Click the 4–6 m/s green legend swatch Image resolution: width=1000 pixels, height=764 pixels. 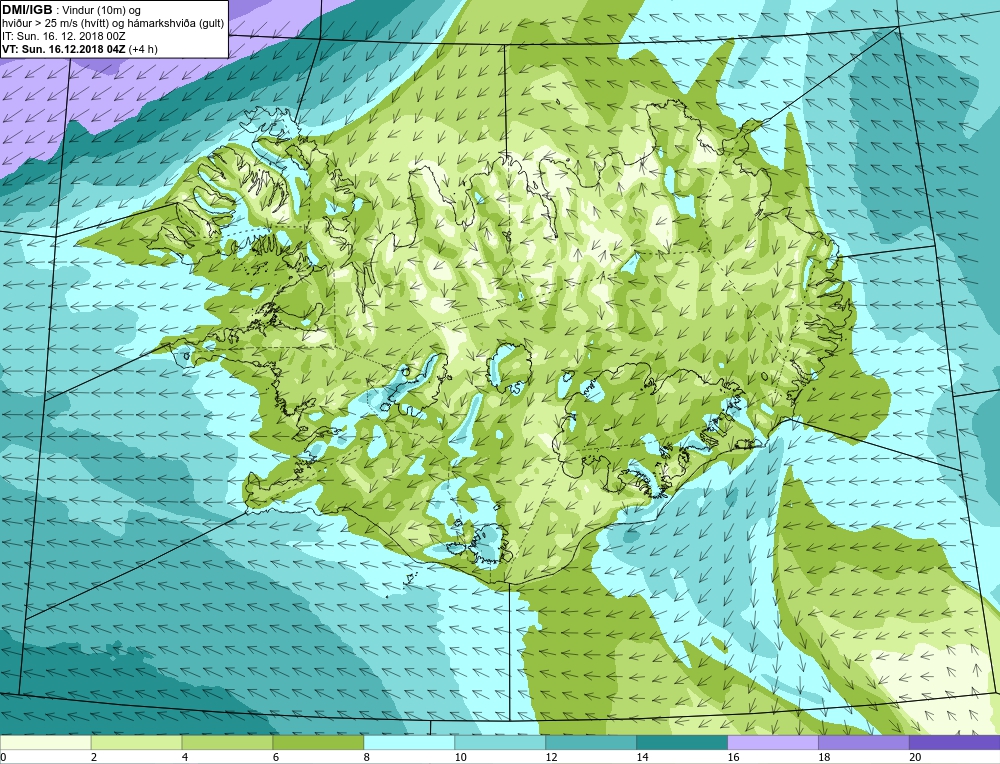tap(227, 743)
